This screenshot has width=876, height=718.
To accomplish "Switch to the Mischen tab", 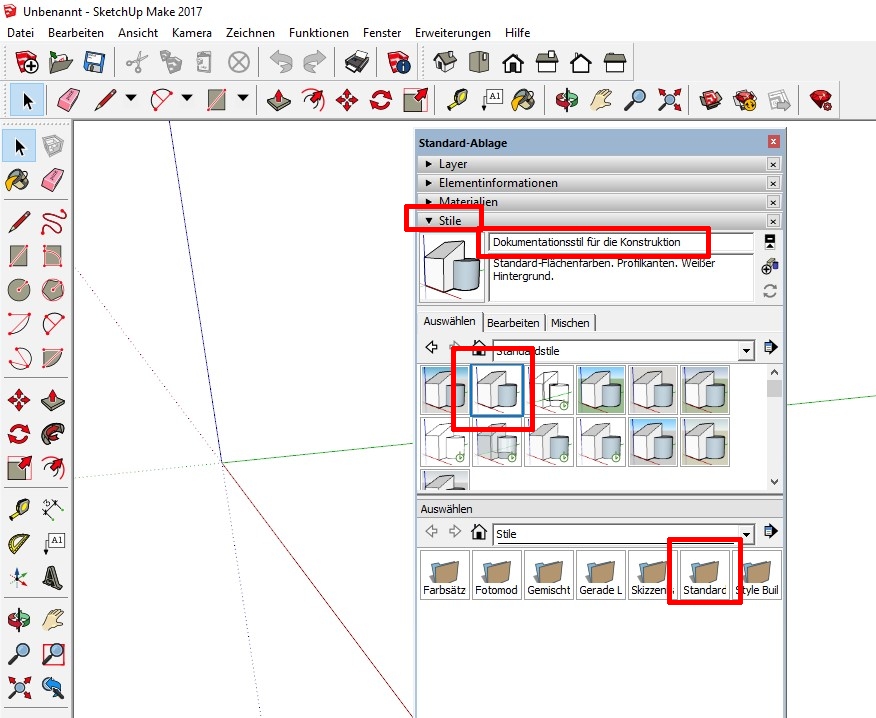I will click(x=570, y=322).
